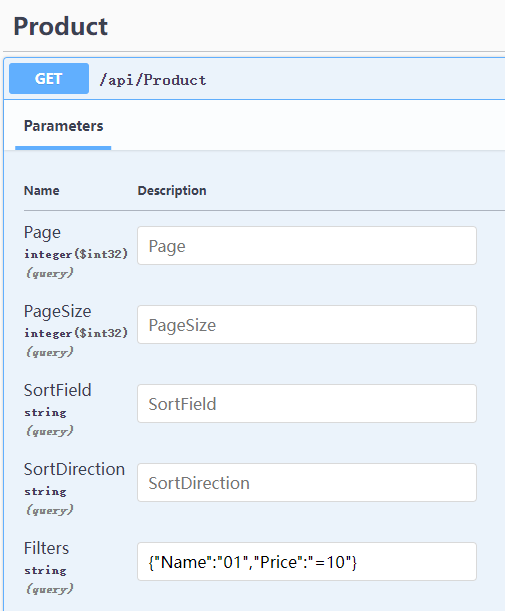Click string type under SortField
505x611 pixels.
click(45, 412)
